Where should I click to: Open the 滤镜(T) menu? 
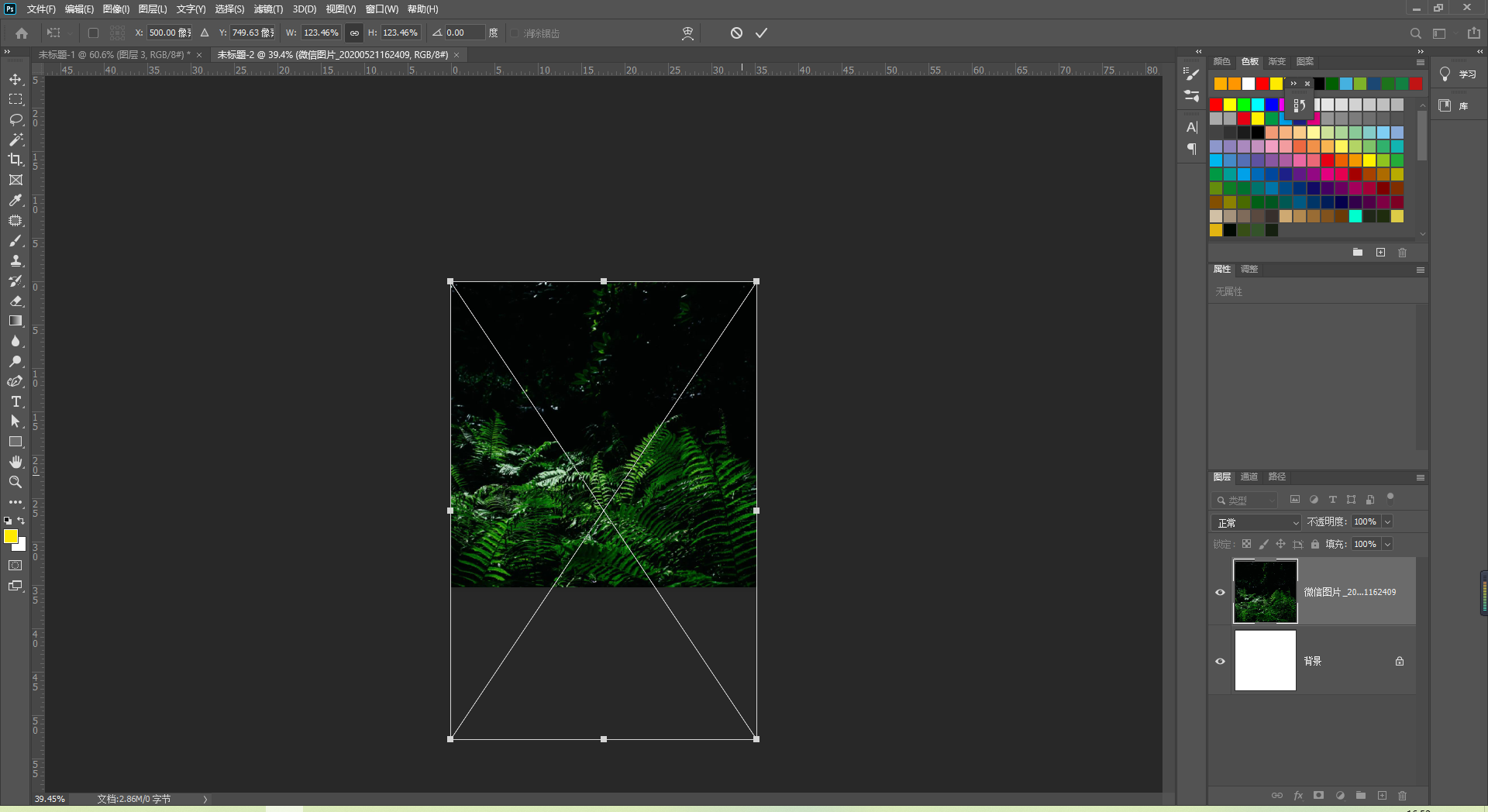pos(268,9)
